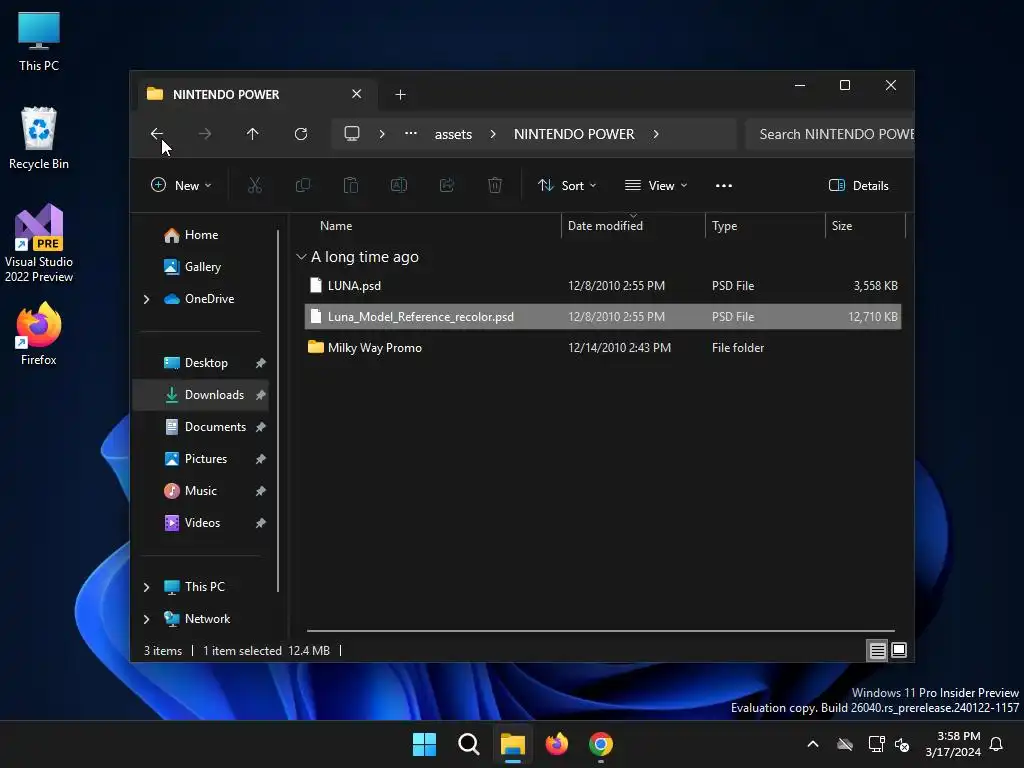This screenshot has height=768, width=1024.
Task: Open the New item dropdown
Action: pos(181,185)
